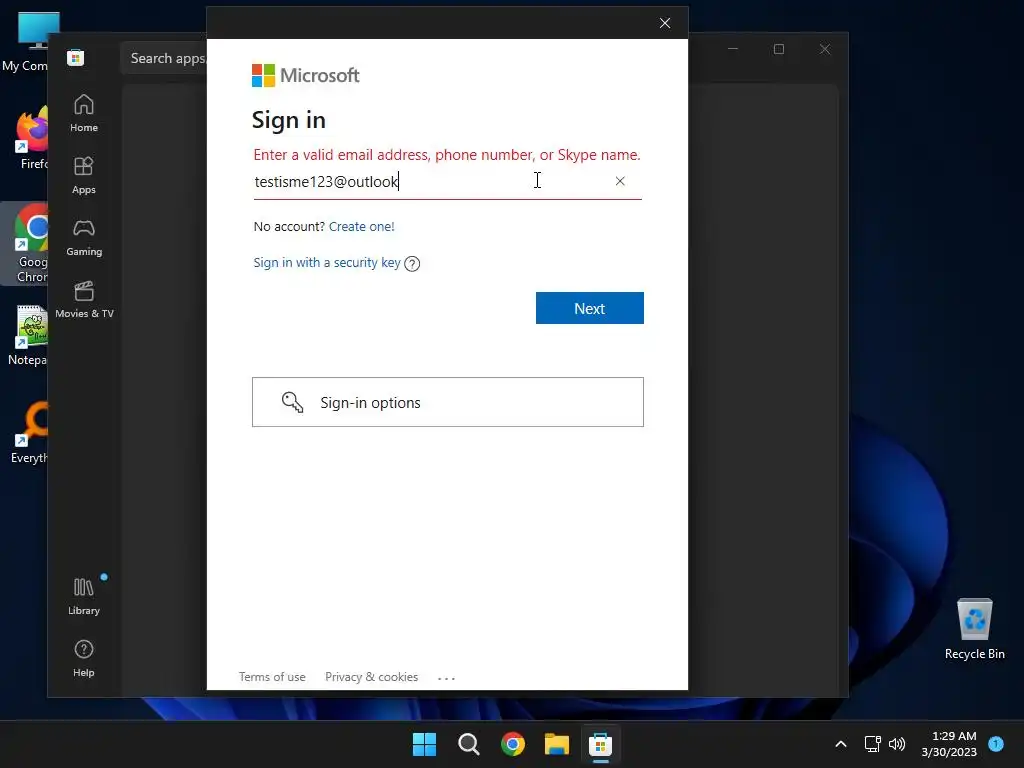Open the clock and date flyout
The width and height of the screenshot is (1024, 768).
tap(949, 744)
